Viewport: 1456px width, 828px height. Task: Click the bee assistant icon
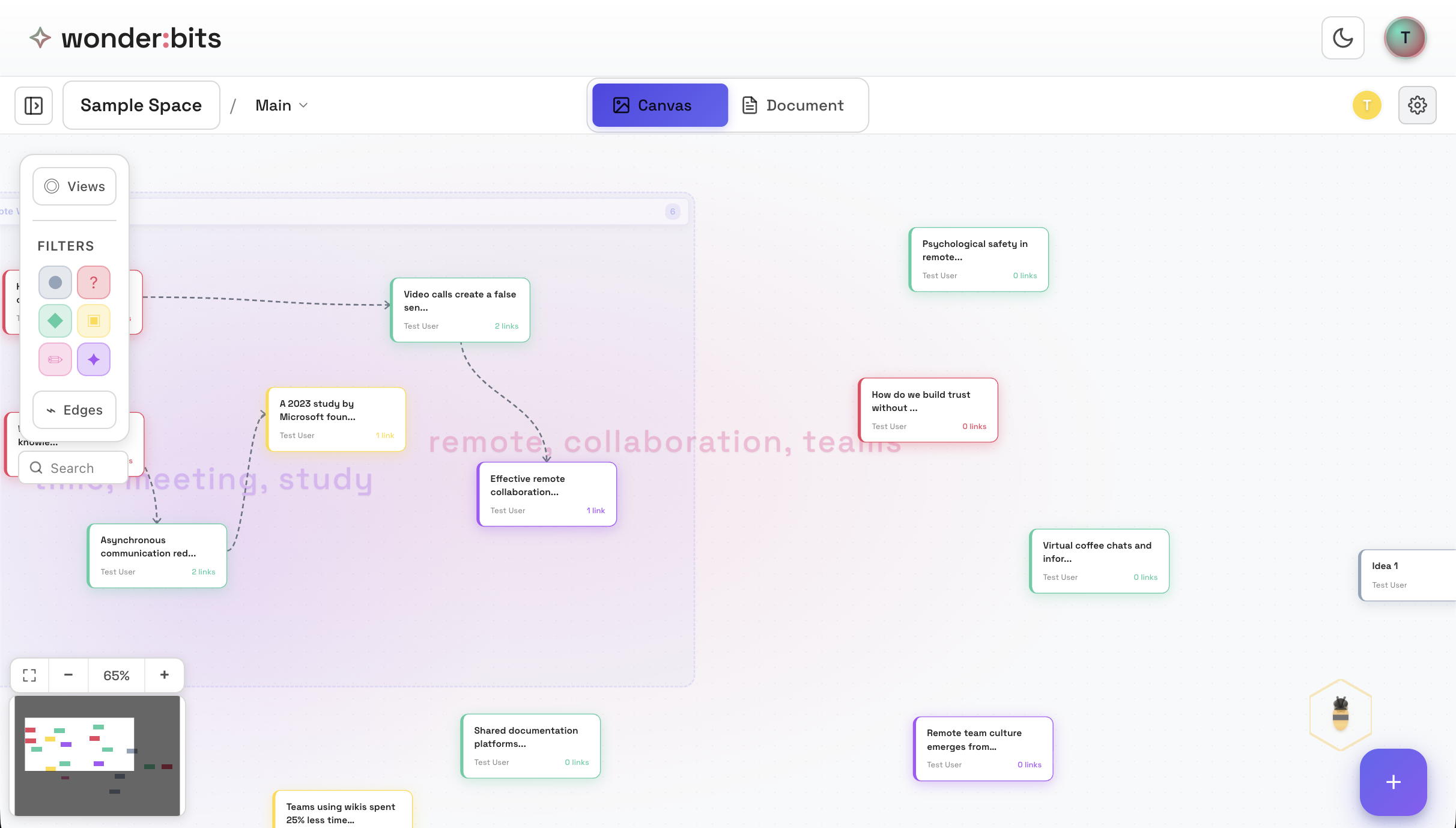point(1341,714)
